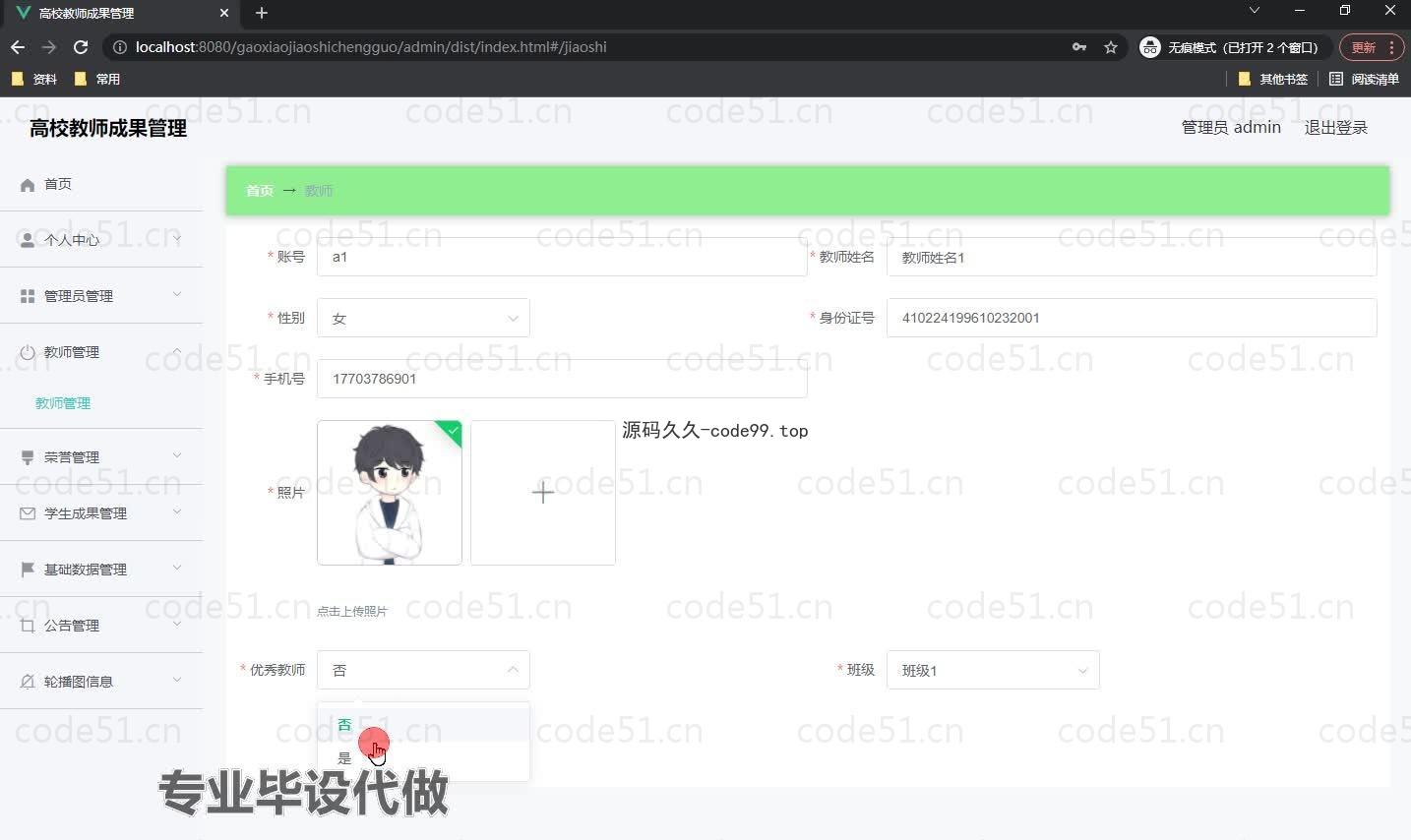
Task: Expand the 公告管理 menu chevron
Action: pos(177,625)
